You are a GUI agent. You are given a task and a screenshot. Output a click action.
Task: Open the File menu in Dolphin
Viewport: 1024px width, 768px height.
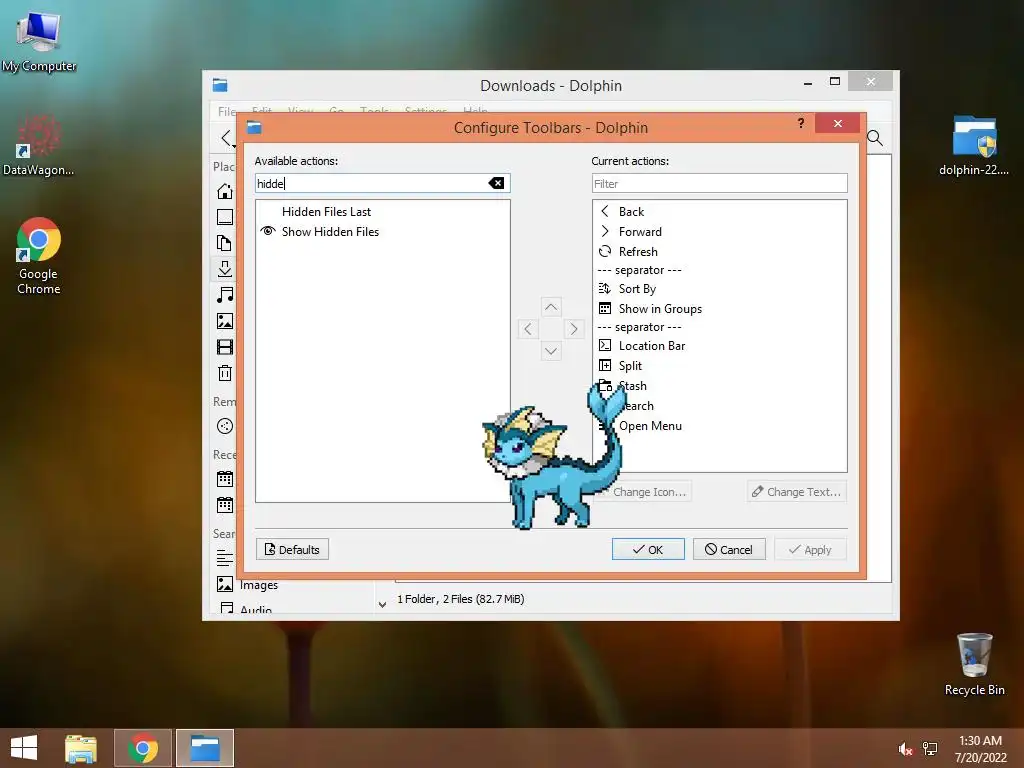tap(226, 111)
